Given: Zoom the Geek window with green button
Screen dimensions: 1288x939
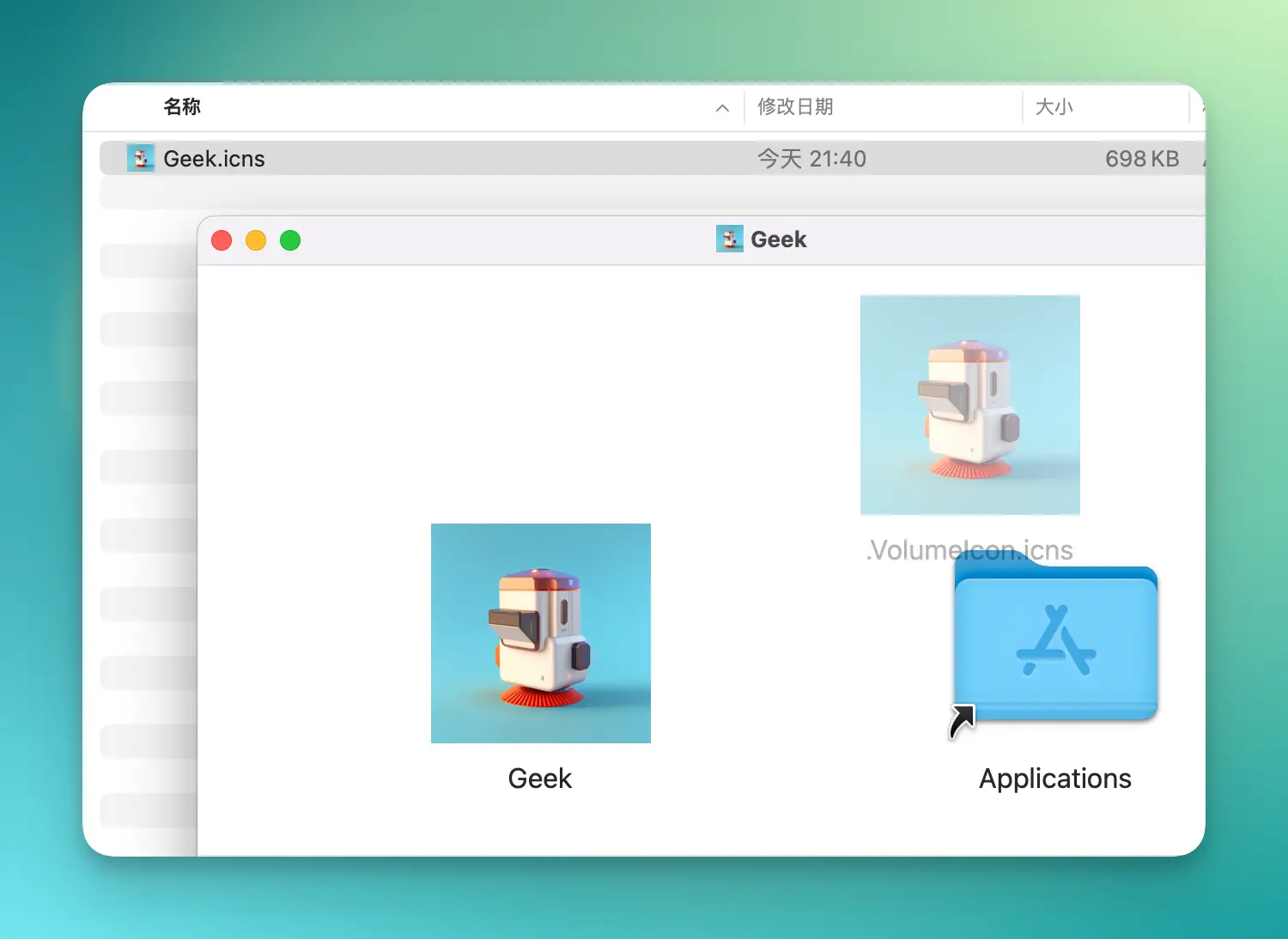Looking at the screenshot, I should 290,240.
